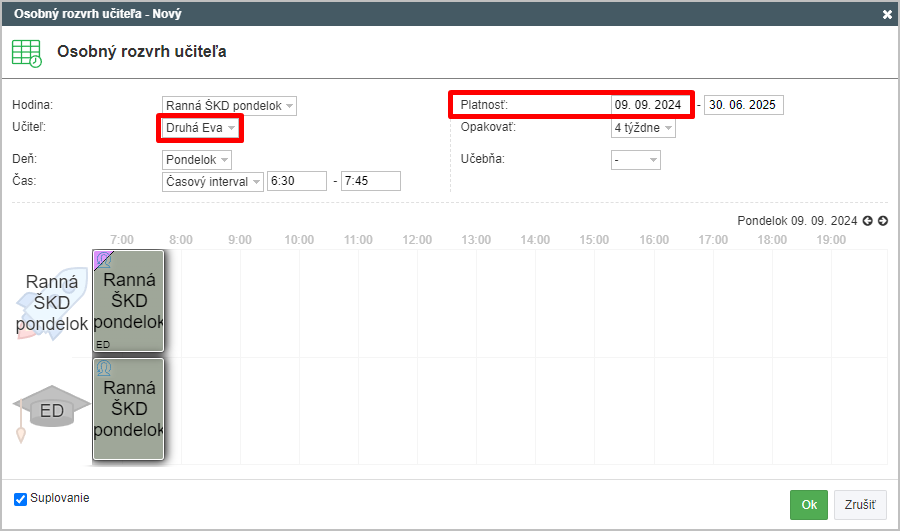Click the Zrušiť cancel button
The height and width of the screenshot is (531, 900).
[x=860, y=505]
